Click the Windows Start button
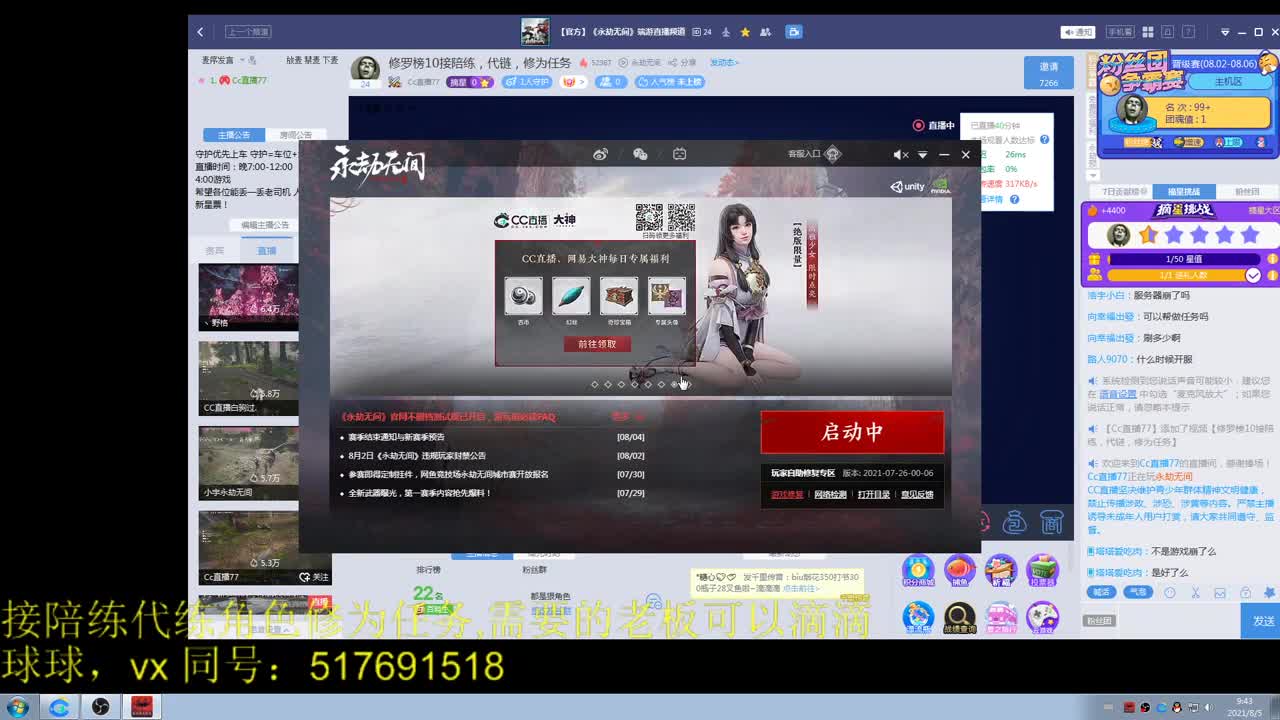The height and width of the screenshot is (720, 1280). tap(18, 707)
